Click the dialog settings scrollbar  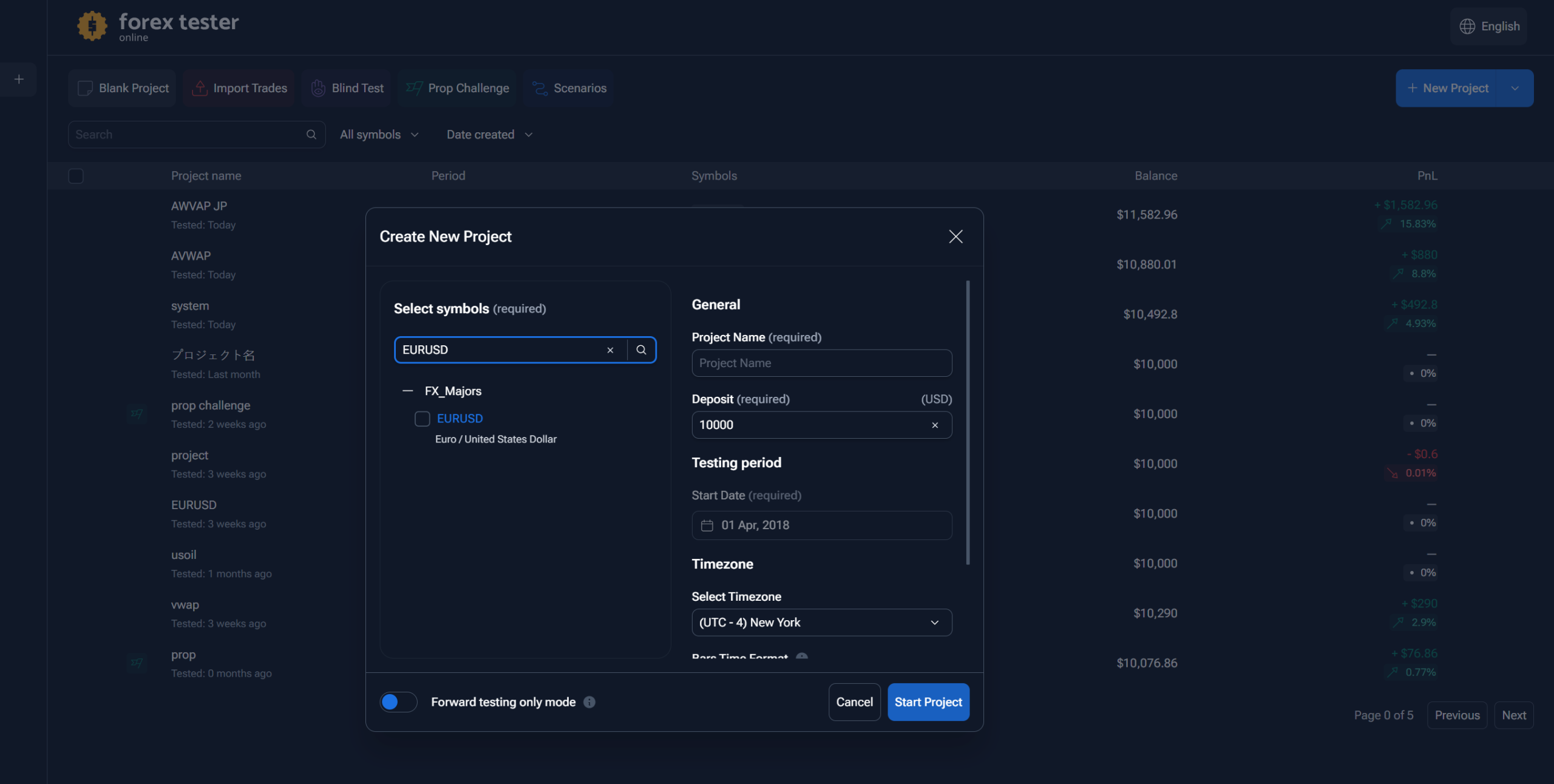click(968, 422)
